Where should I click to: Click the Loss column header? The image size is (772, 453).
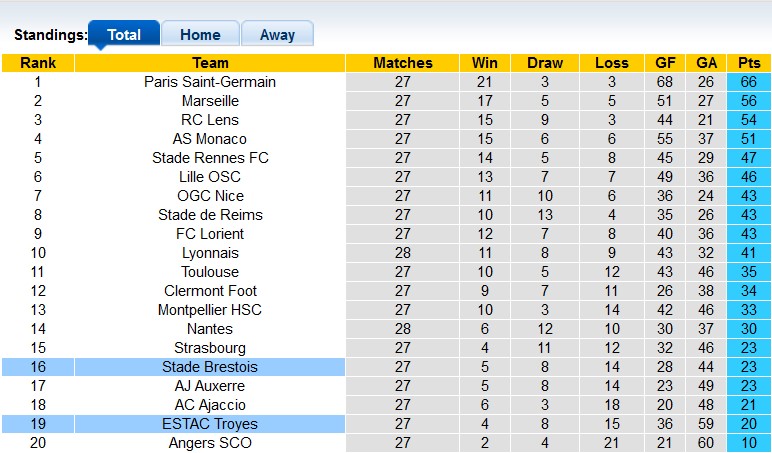click(611, 63)
